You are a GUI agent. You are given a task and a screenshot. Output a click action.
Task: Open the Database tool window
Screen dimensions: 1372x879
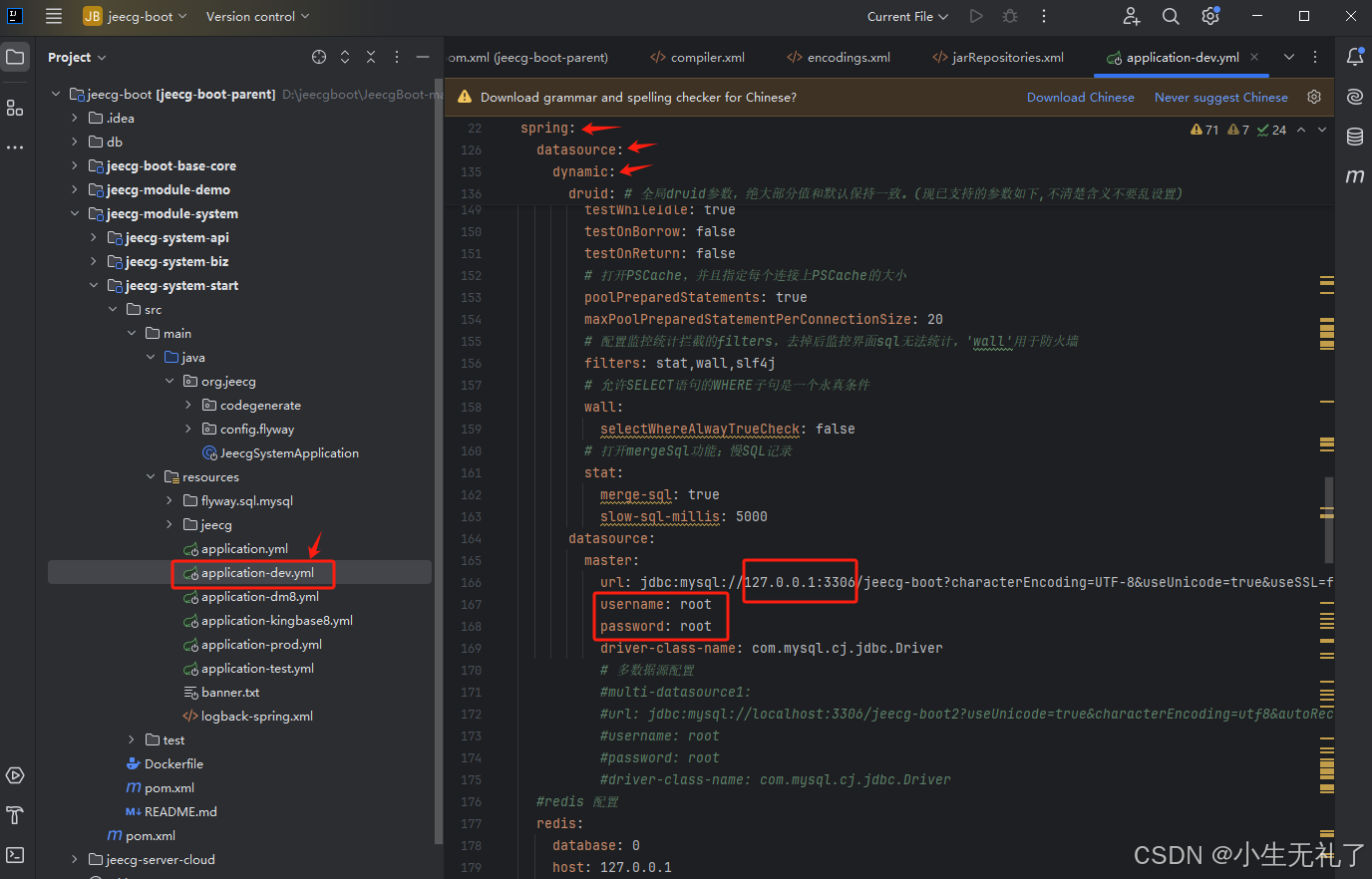point(1355,137)
